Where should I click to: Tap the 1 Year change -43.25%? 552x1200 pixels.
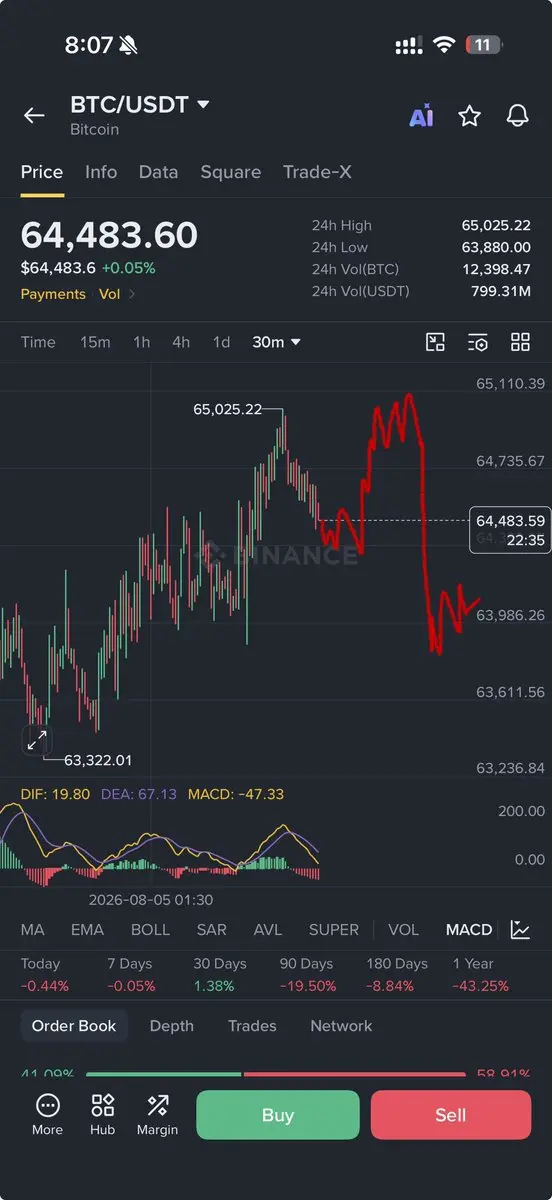[x=481, y=986]
